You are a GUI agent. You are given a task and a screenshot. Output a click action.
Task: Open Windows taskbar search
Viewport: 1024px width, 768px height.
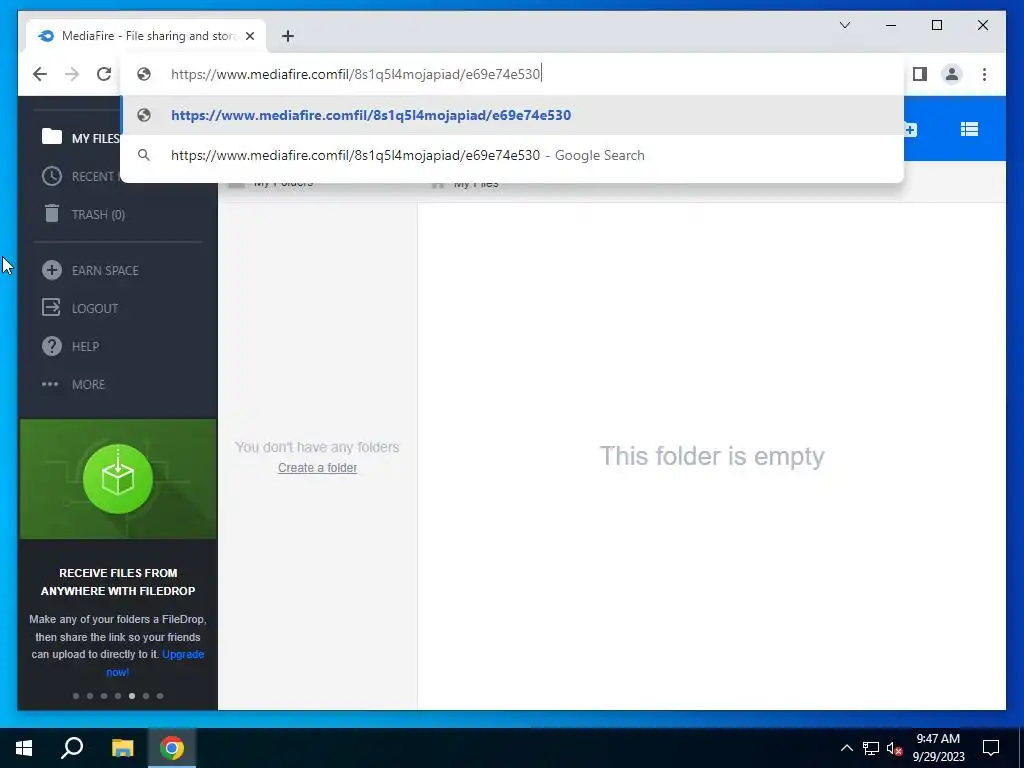point(72,748)
